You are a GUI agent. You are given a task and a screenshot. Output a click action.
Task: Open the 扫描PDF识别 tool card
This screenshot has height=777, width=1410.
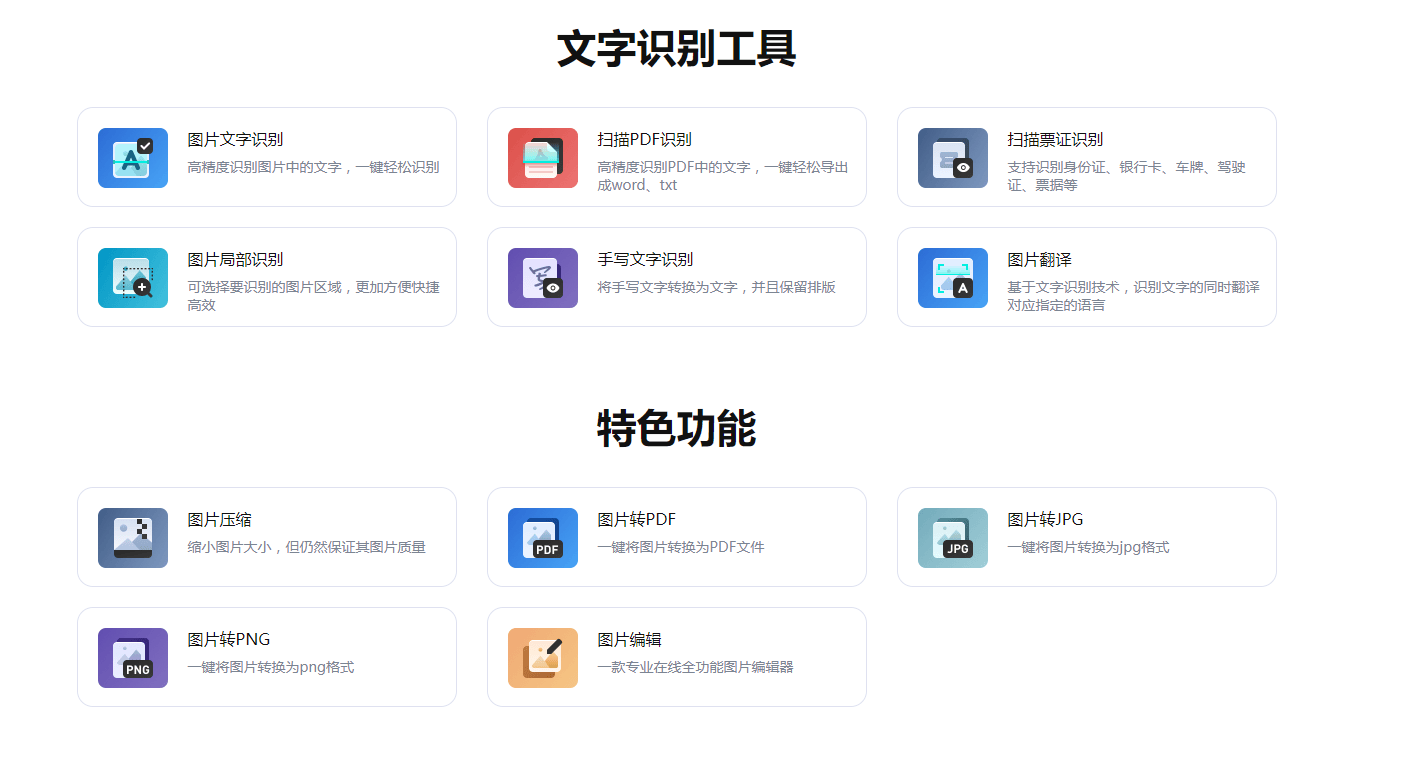[x=677, y=157]
